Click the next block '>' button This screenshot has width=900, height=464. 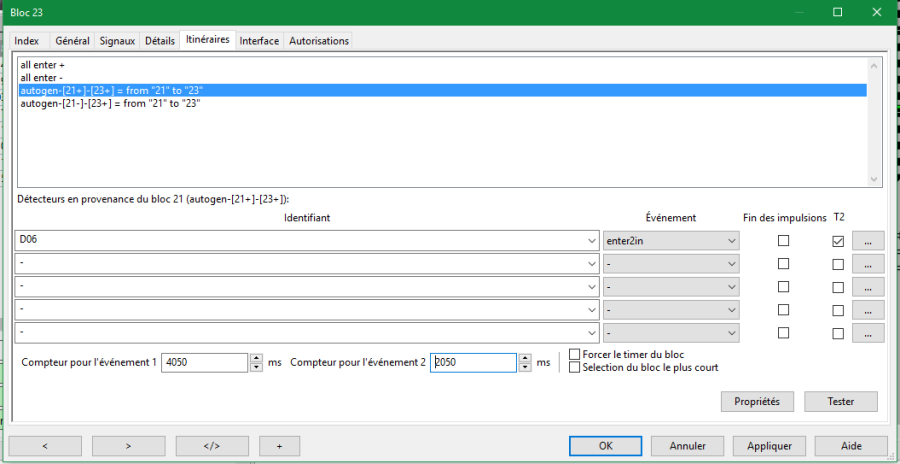tap(128, 445)
